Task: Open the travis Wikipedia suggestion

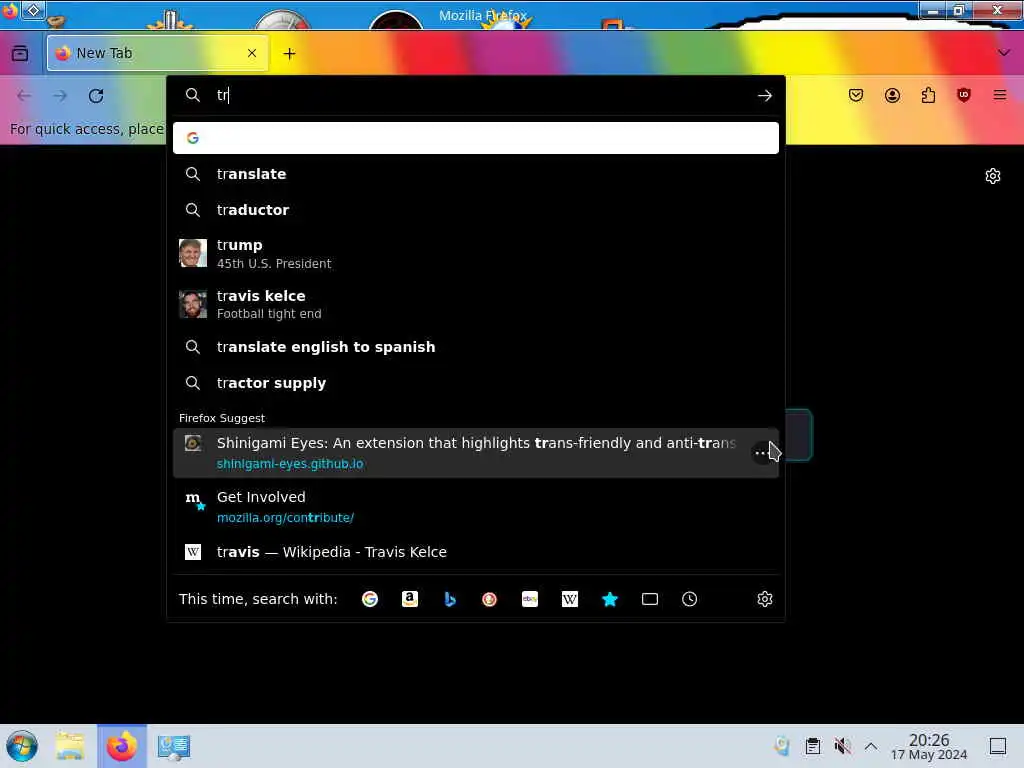Action: click(x=475, y=552)
